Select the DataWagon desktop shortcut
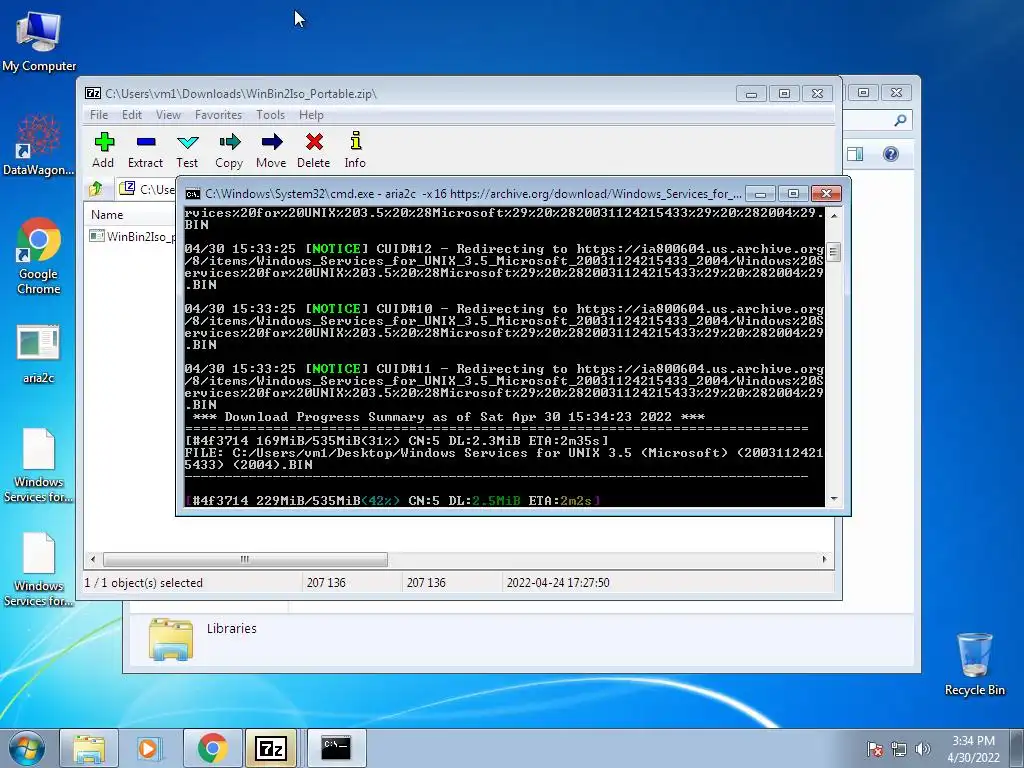This screenshot has width=1024, height=768. [x=39, y=145]
